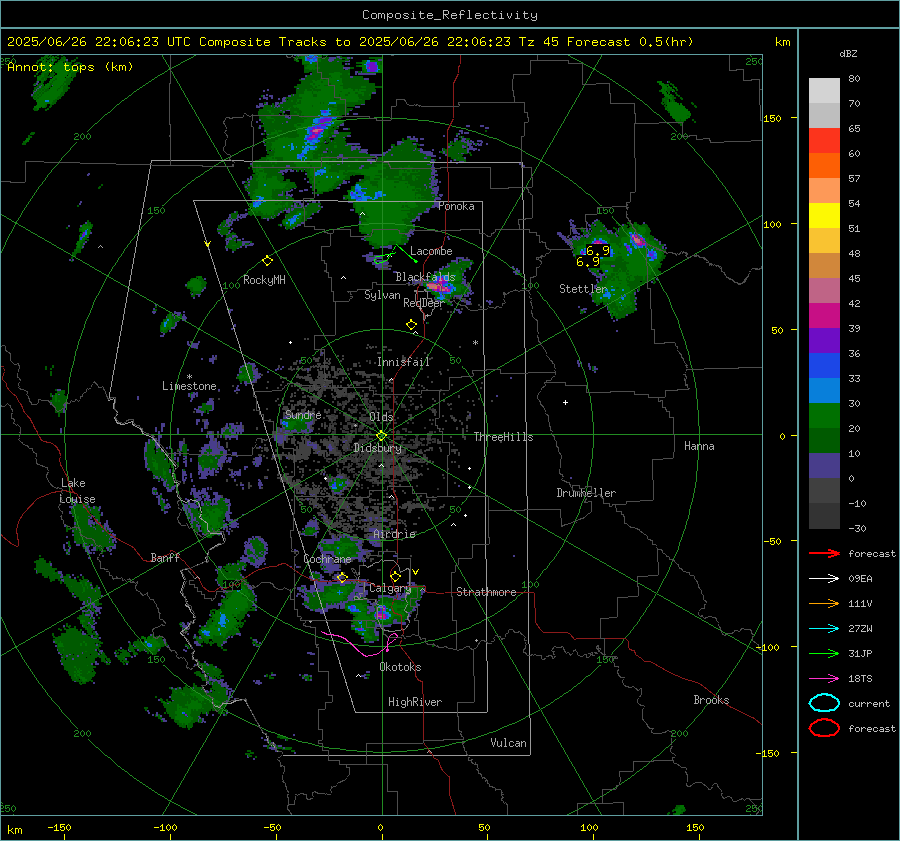Image resolution: width=900 pixels, height=841 pixels.
Task: Click the Lake Louise label
Action: coord(77,491)
